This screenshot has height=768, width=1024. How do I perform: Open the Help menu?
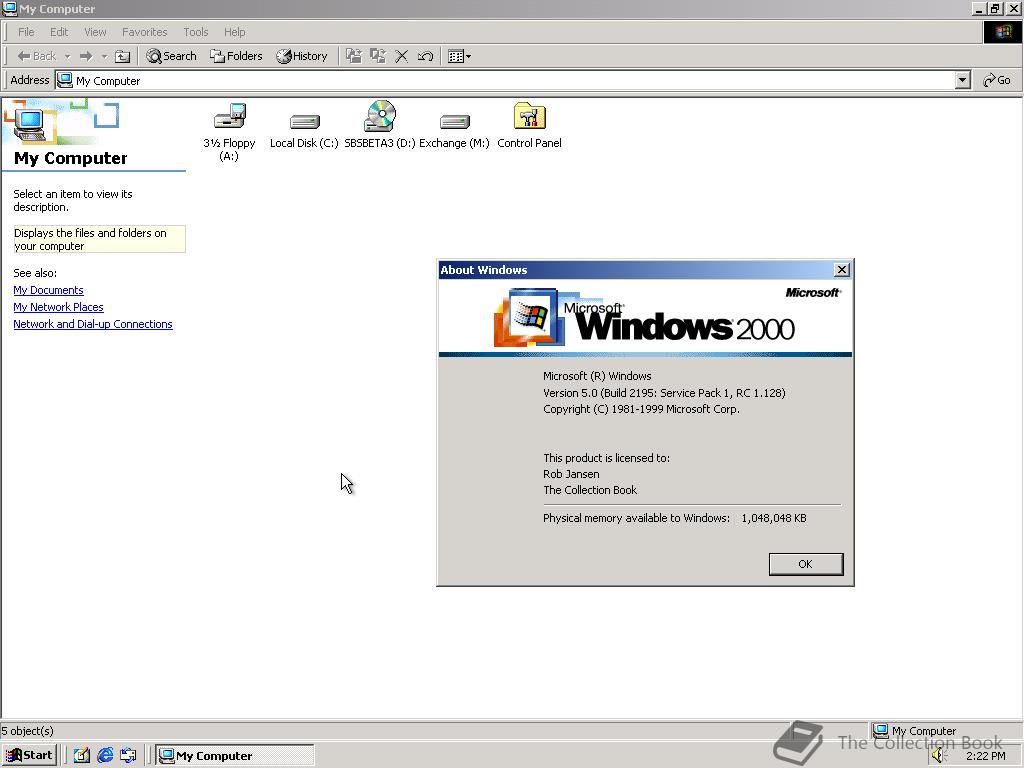click(234, 32)
